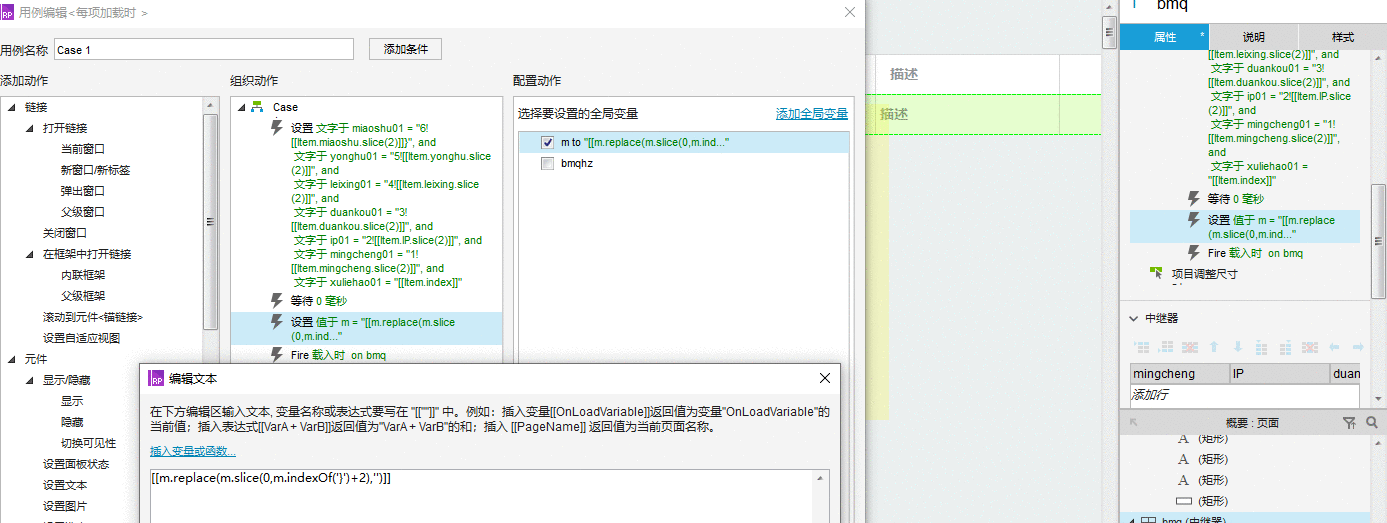Check the bmqhz global variable
The height and width of the screenshot is (523, 1387).
pos(547,164)
